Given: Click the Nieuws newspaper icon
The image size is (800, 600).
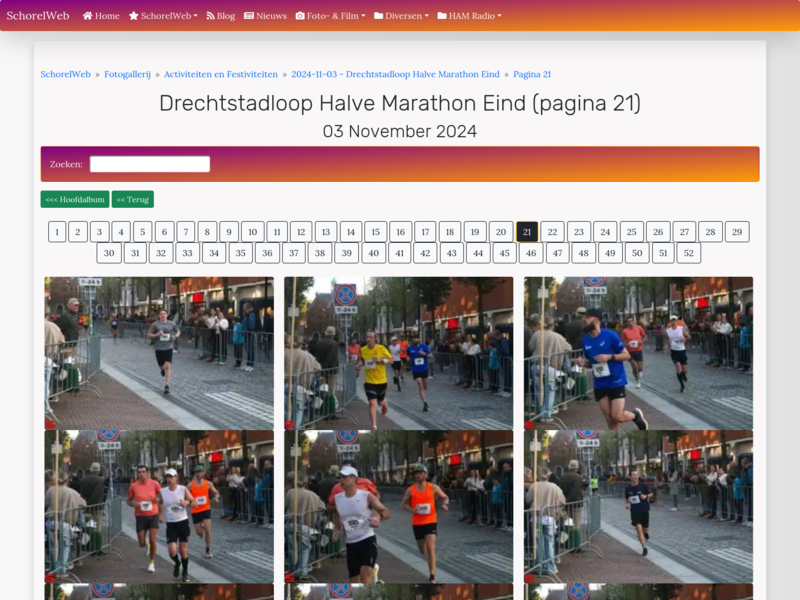Looking at the screenshot, I should 249,16.
